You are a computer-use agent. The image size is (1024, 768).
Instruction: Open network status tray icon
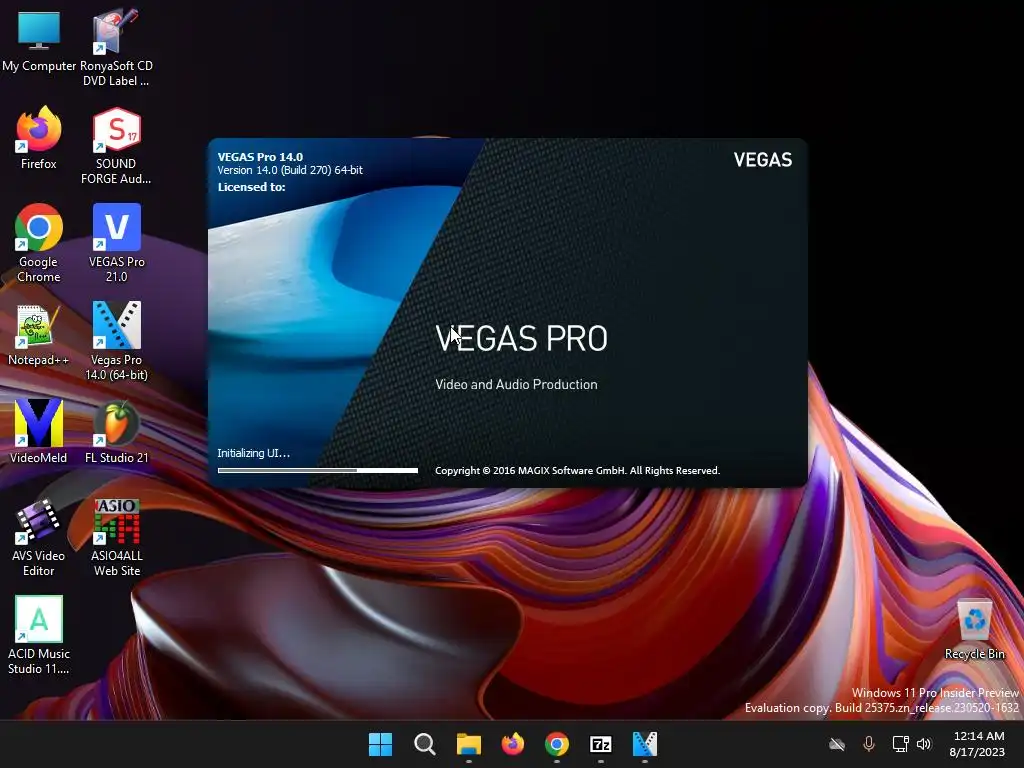pyautogui.click(x=901, y=744)
